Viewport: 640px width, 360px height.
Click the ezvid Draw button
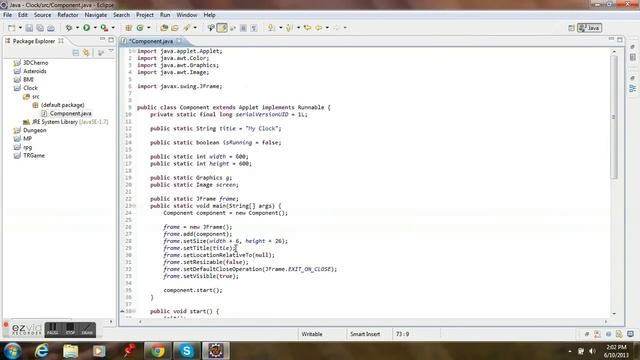point(87,329)
